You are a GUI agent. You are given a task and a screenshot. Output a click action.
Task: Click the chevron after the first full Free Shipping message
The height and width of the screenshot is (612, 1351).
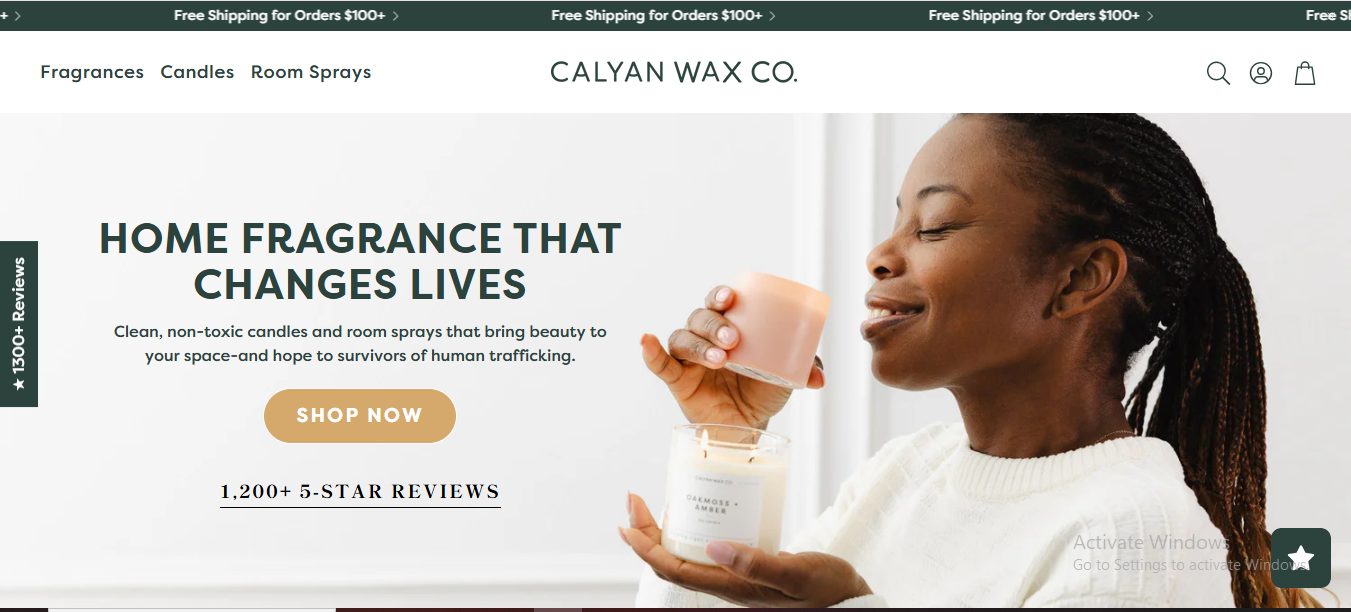(x=396, y=16)
